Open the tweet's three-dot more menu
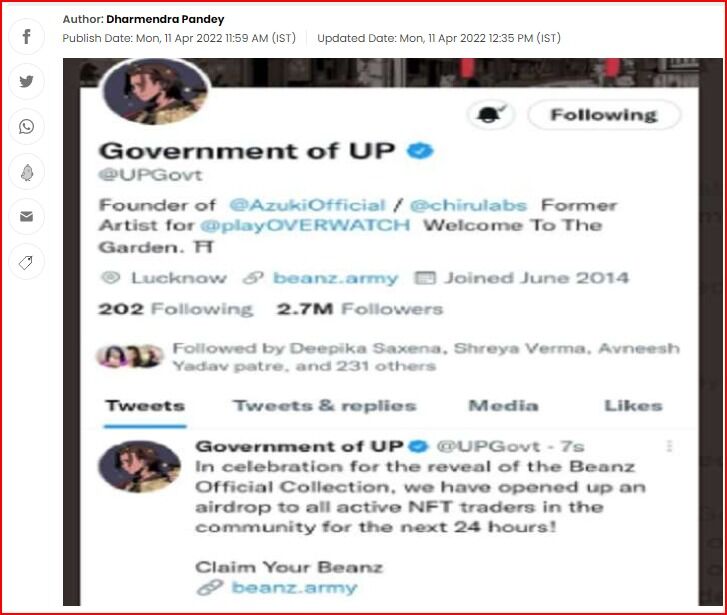This screenshot has width=727, height=615. pos(669,446)
